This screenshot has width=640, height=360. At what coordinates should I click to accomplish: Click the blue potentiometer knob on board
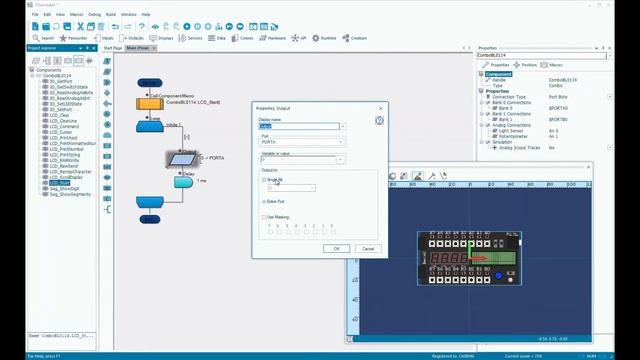pos(498,276)
